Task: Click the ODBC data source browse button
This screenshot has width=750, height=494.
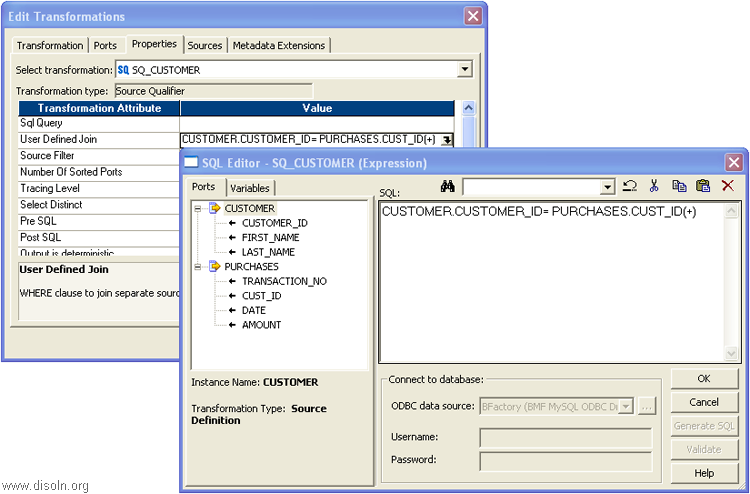Action: click(646, 406)
